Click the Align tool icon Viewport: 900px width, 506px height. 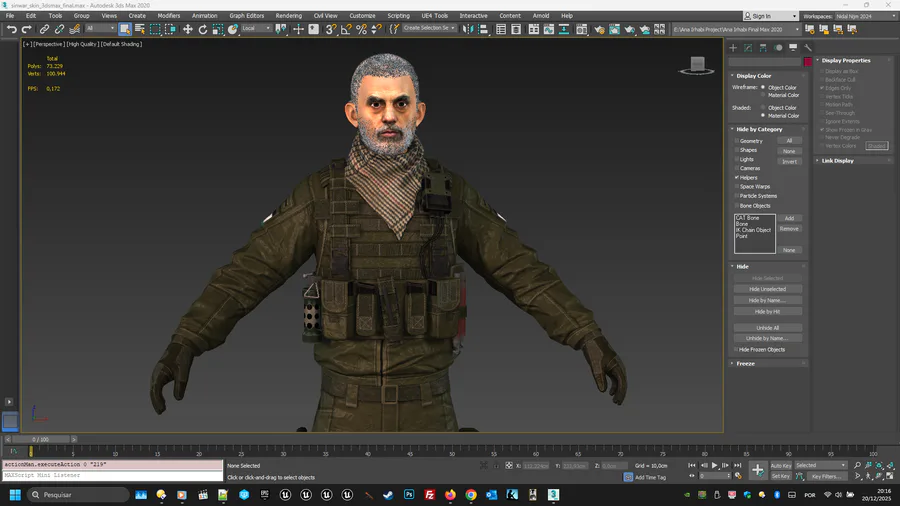(483, 29)
